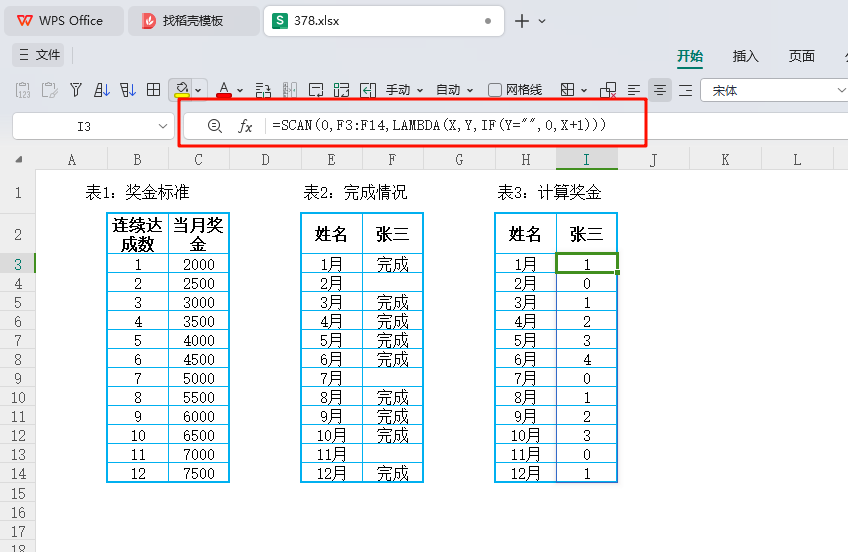The height and width of the screenshot is (552, 848).
Task: Click the 12月 cell in table 3
Action: pyautogui.click(x=525, y=474)
